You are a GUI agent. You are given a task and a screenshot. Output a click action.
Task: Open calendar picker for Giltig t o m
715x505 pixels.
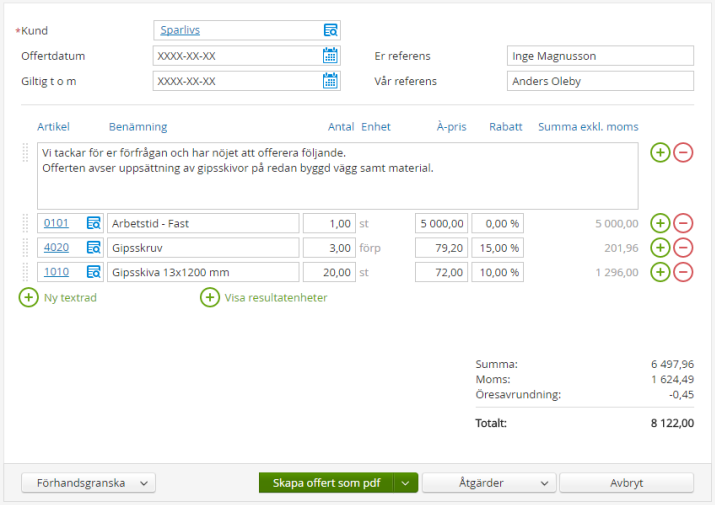click(331, 81)
